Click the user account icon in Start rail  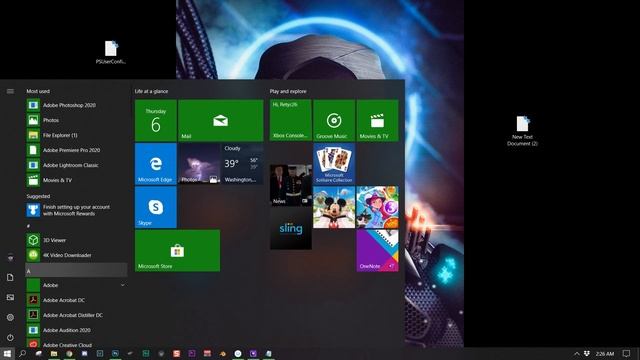coord(10,258)
